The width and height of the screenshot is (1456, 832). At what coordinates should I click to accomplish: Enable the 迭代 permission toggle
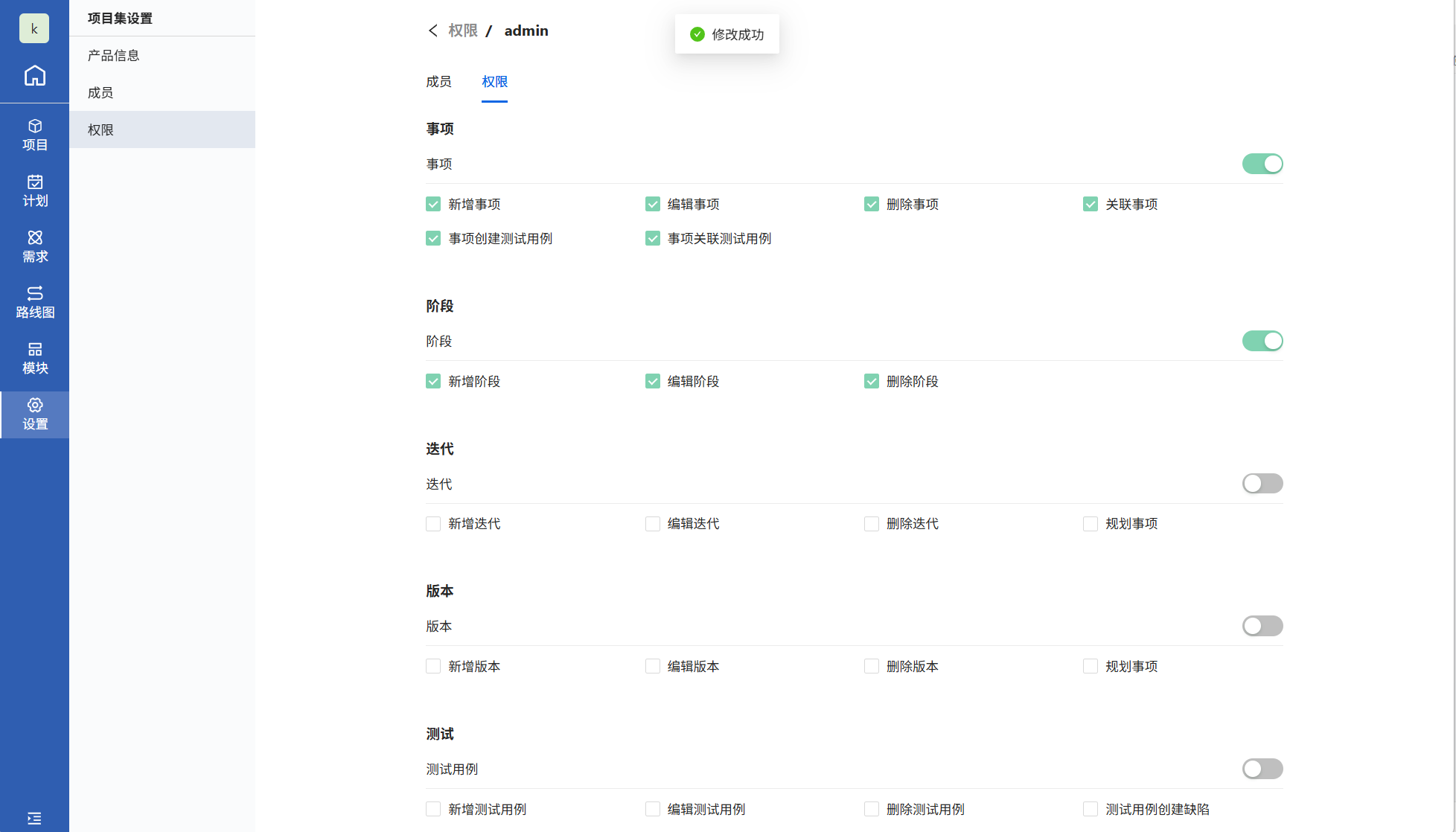click(1262, 484)
